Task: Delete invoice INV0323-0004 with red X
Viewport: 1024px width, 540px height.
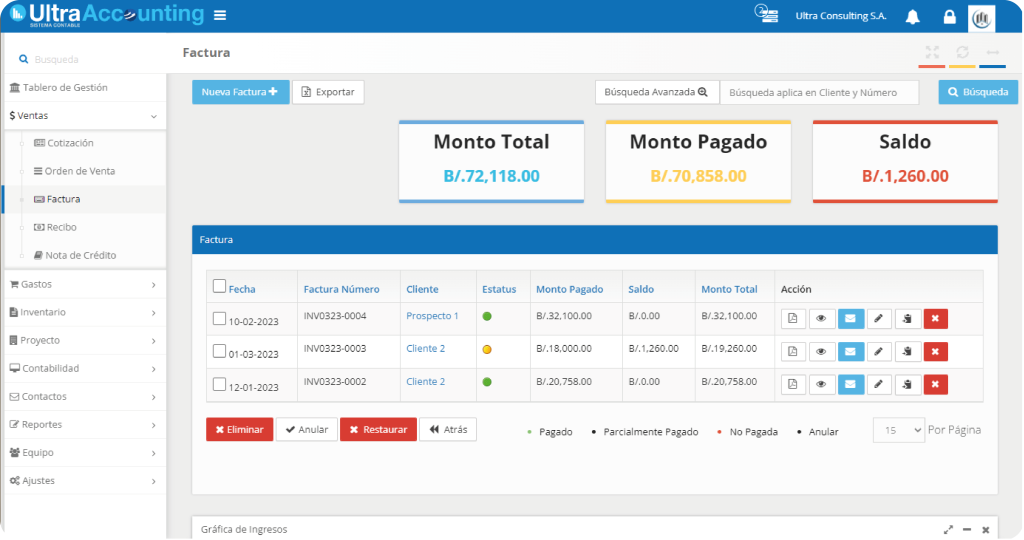Action: coord(935,319)
